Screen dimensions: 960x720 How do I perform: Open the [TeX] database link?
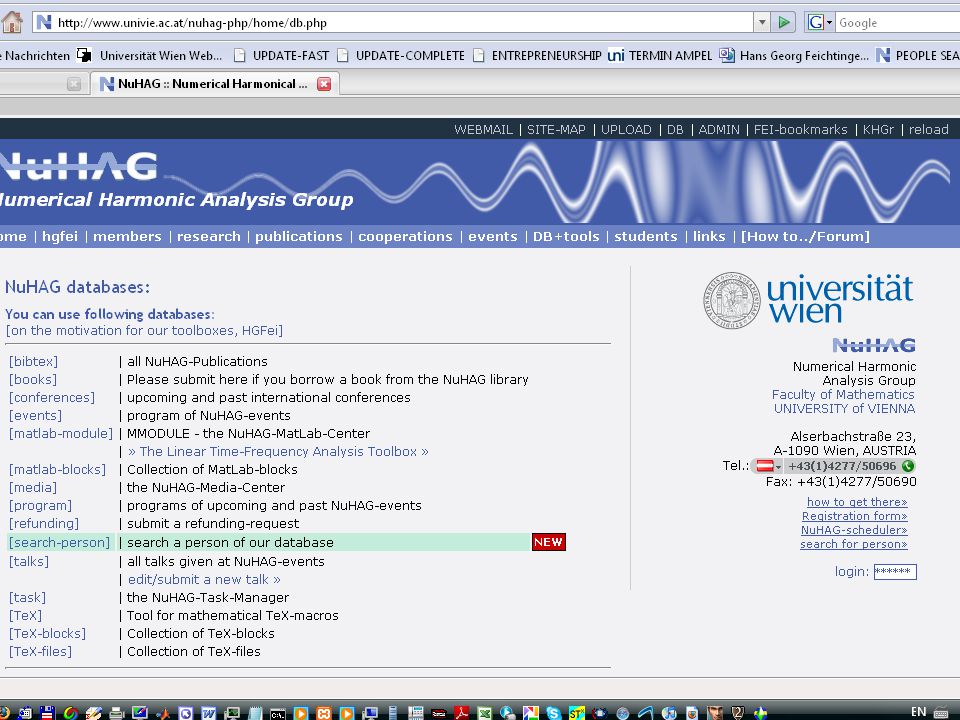pos(25,615)
